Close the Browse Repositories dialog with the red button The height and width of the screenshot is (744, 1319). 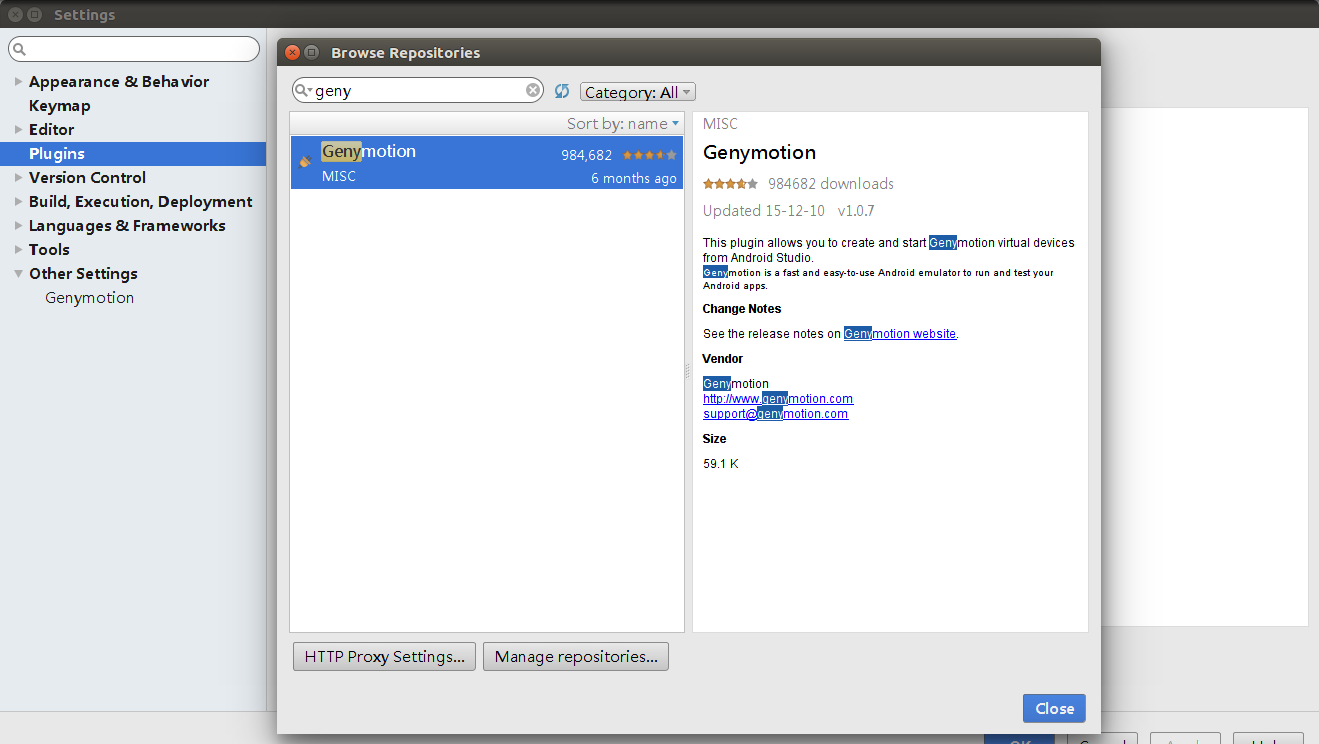(x=292, y=53)
